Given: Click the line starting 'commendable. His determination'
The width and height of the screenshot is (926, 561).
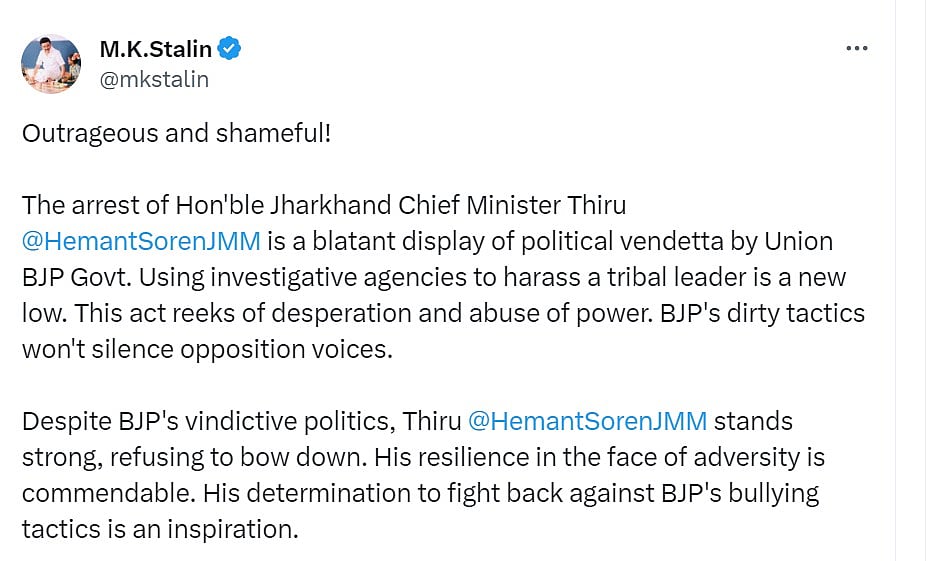Looking at the screenshot, I should tap(420, 493).
